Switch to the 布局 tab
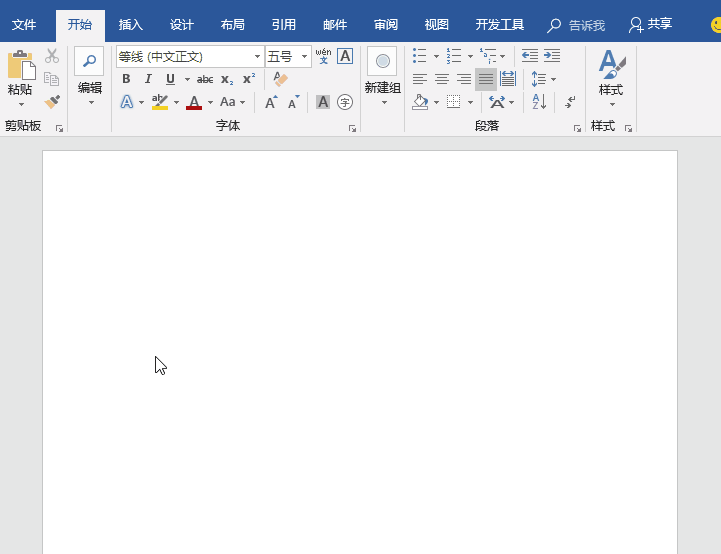721x554 pixels. click(233, 25)
